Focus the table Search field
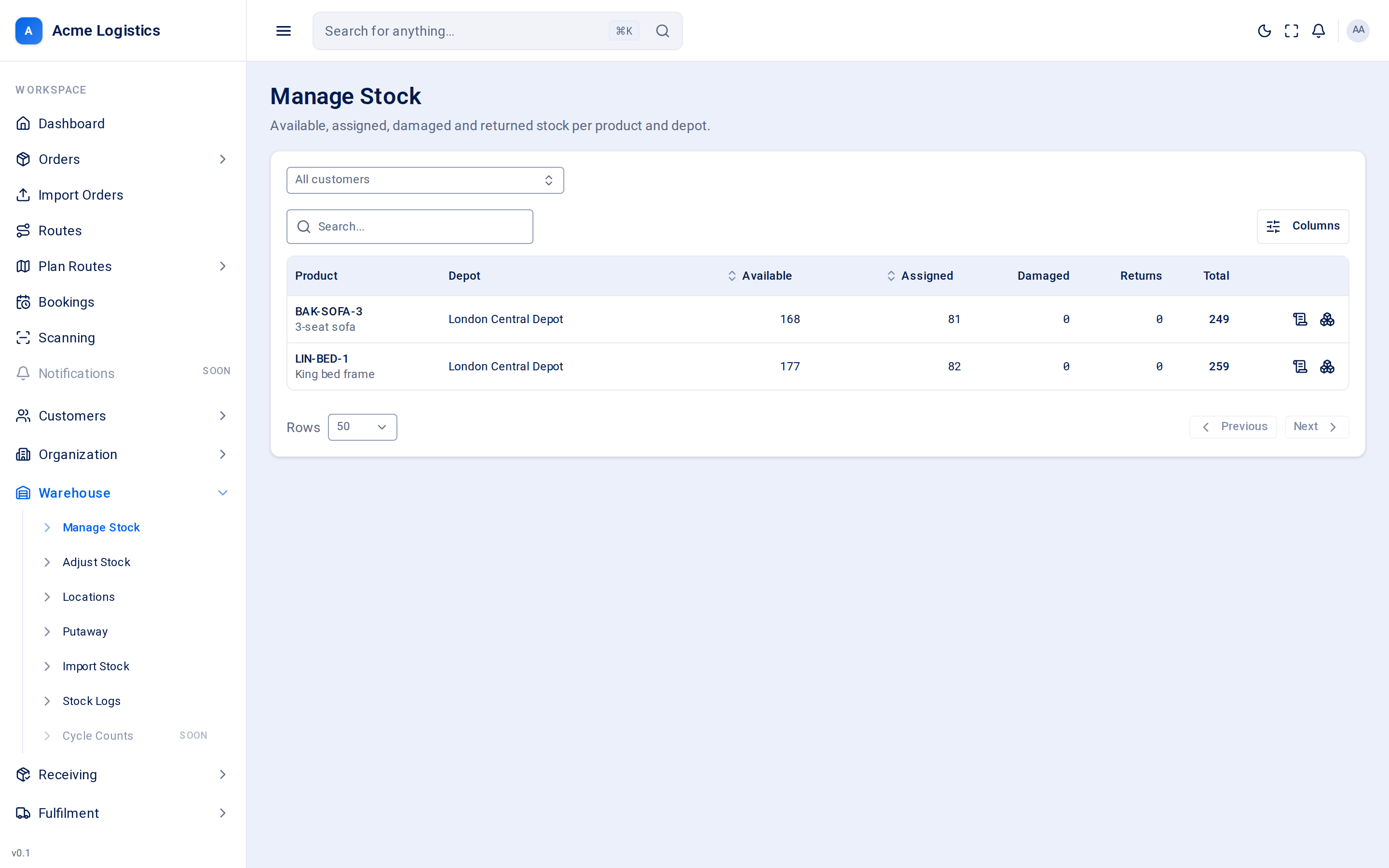This screenshot has width=1389, height=868. [410, 227]
